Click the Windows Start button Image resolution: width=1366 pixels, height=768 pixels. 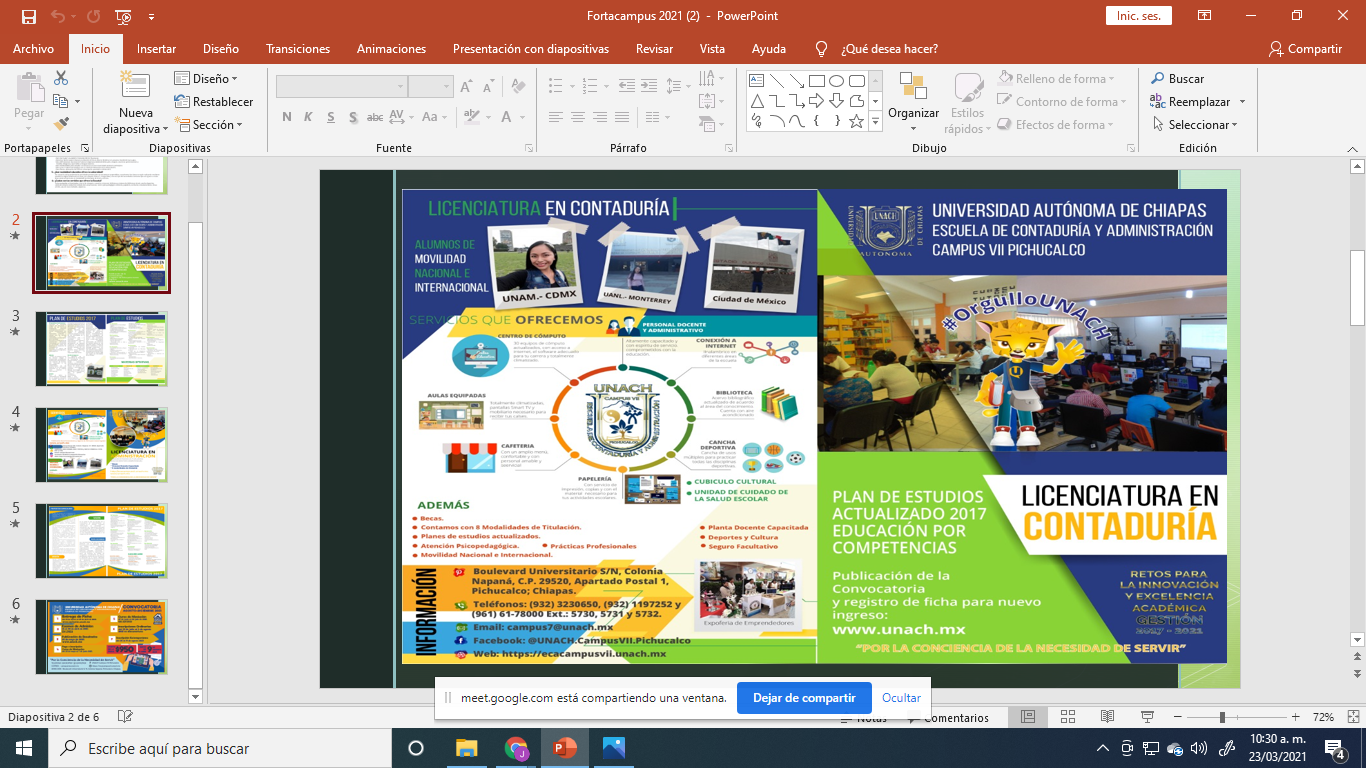pyautogui.click(x=24, y=748)
